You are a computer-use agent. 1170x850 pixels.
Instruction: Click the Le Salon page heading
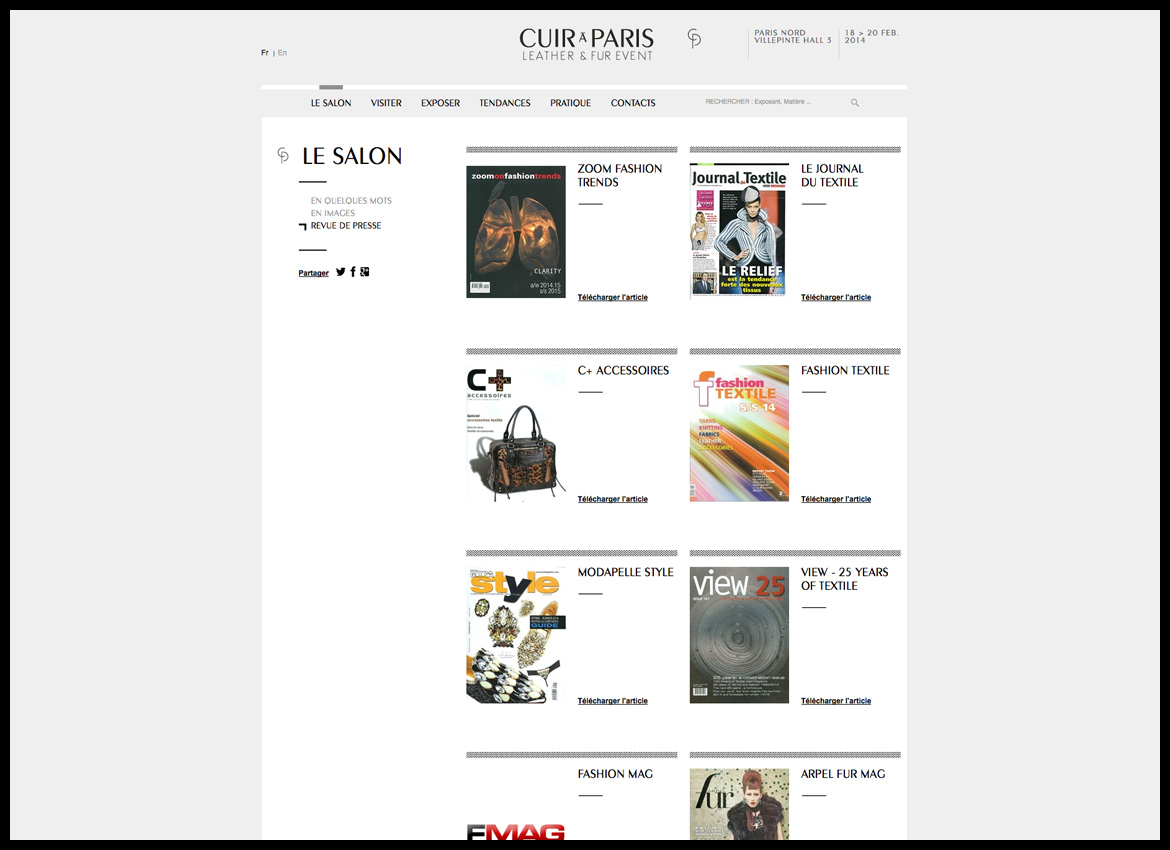351,156
